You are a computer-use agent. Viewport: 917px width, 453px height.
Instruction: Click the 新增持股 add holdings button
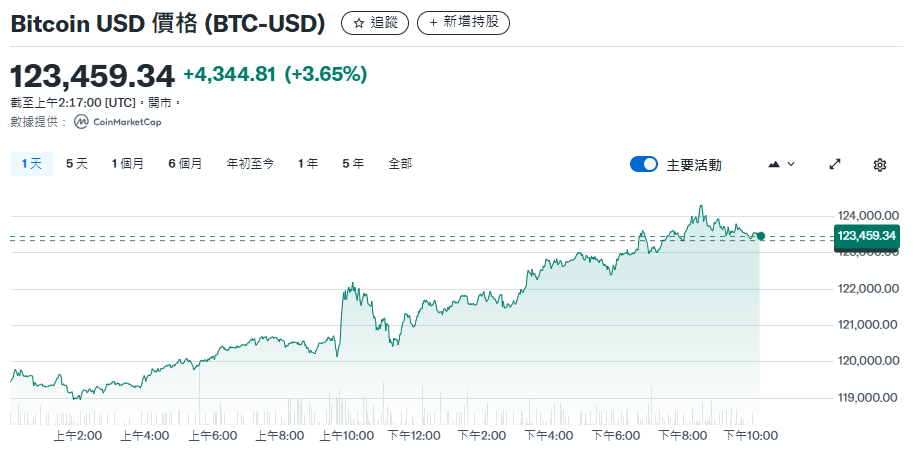463,23
